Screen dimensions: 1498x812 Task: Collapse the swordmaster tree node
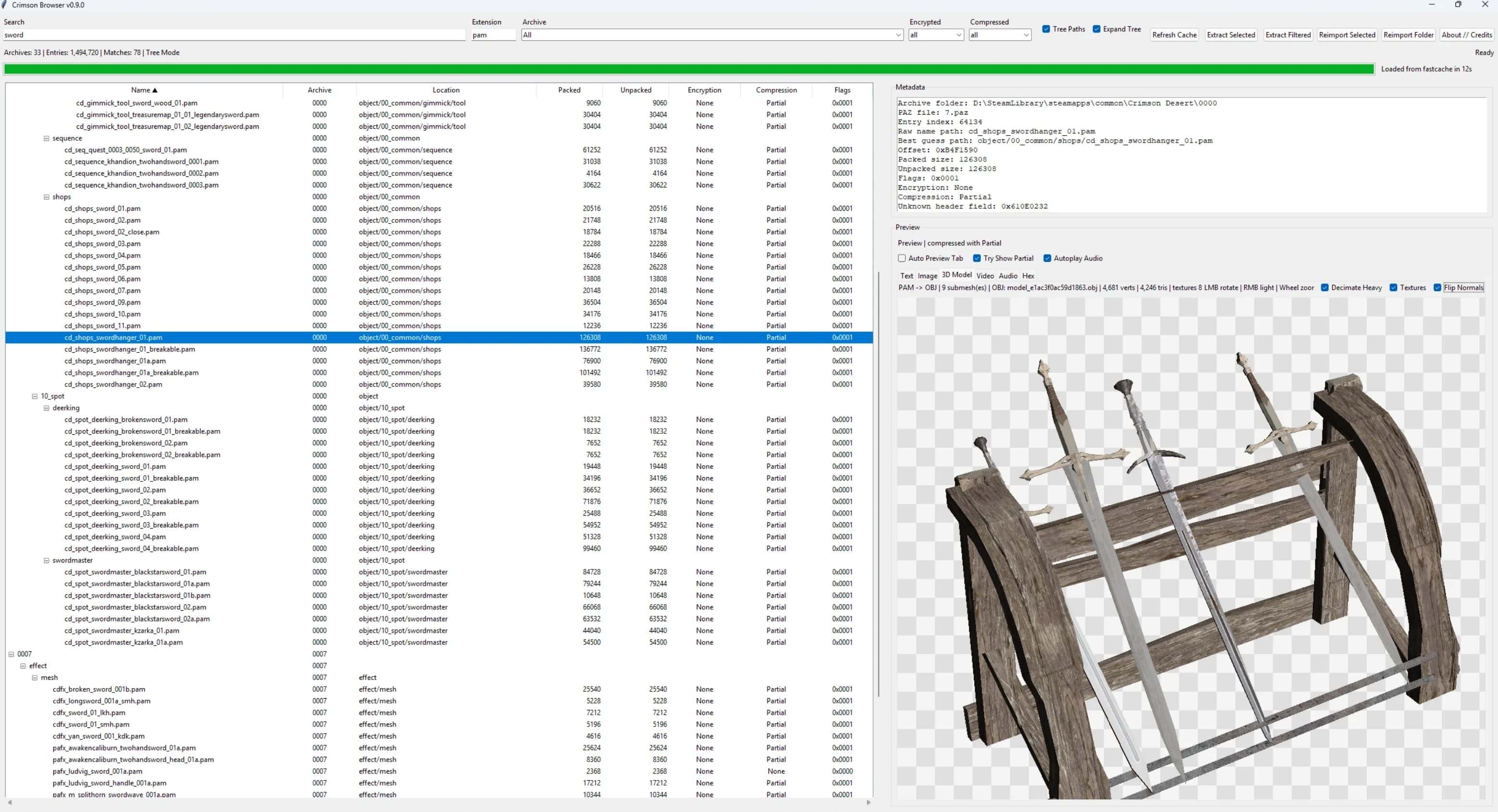coord(47,560)
